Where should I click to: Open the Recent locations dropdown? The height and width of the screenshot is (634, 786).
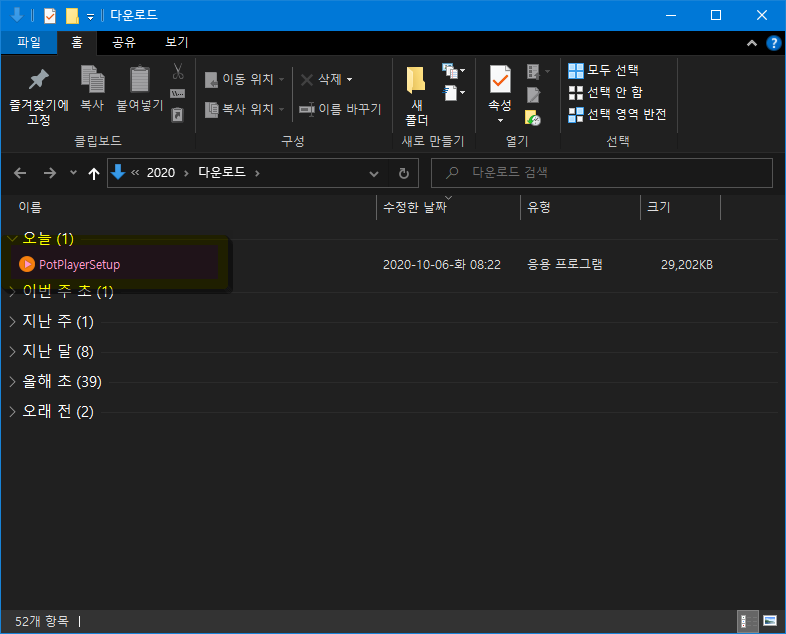tap(73, 173)
